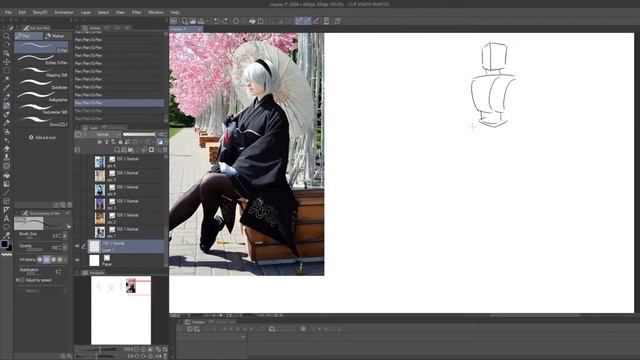
Task: Choose the Echter G-Pen sub tool
Action: pyautogui.click(x=42, y=60)
